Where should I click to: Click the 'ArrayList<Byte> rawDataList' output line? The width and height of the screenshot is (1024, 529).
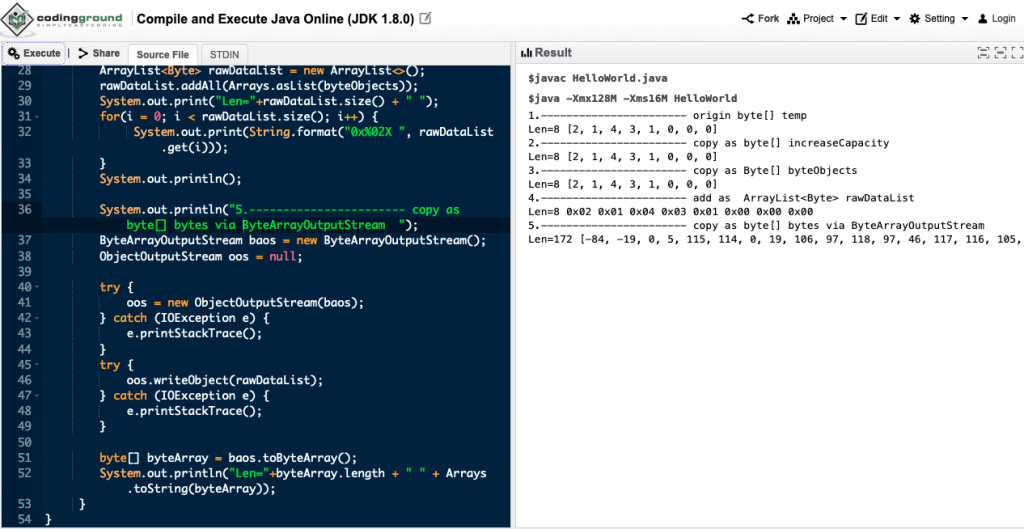(x=721, y=198)
